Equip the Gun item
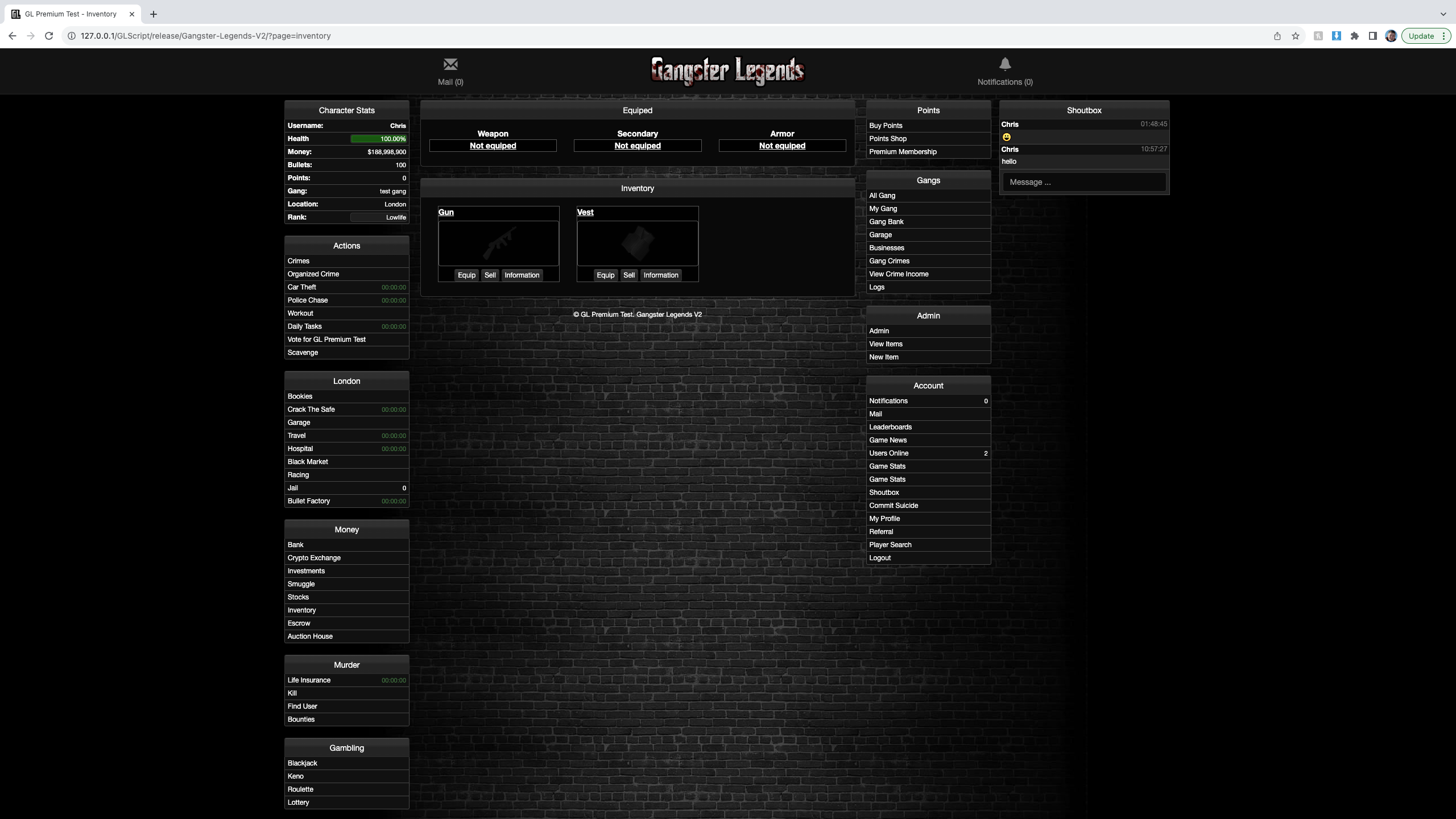The height and width of the screenshot is (819, 1456). click(466, 275)
